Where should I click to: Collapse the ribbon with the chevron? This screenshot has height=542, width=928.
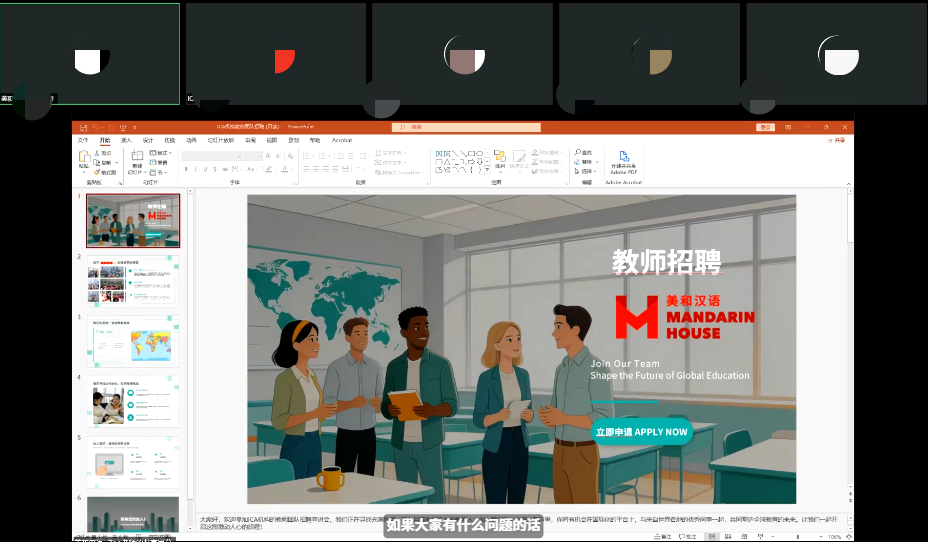849,184
